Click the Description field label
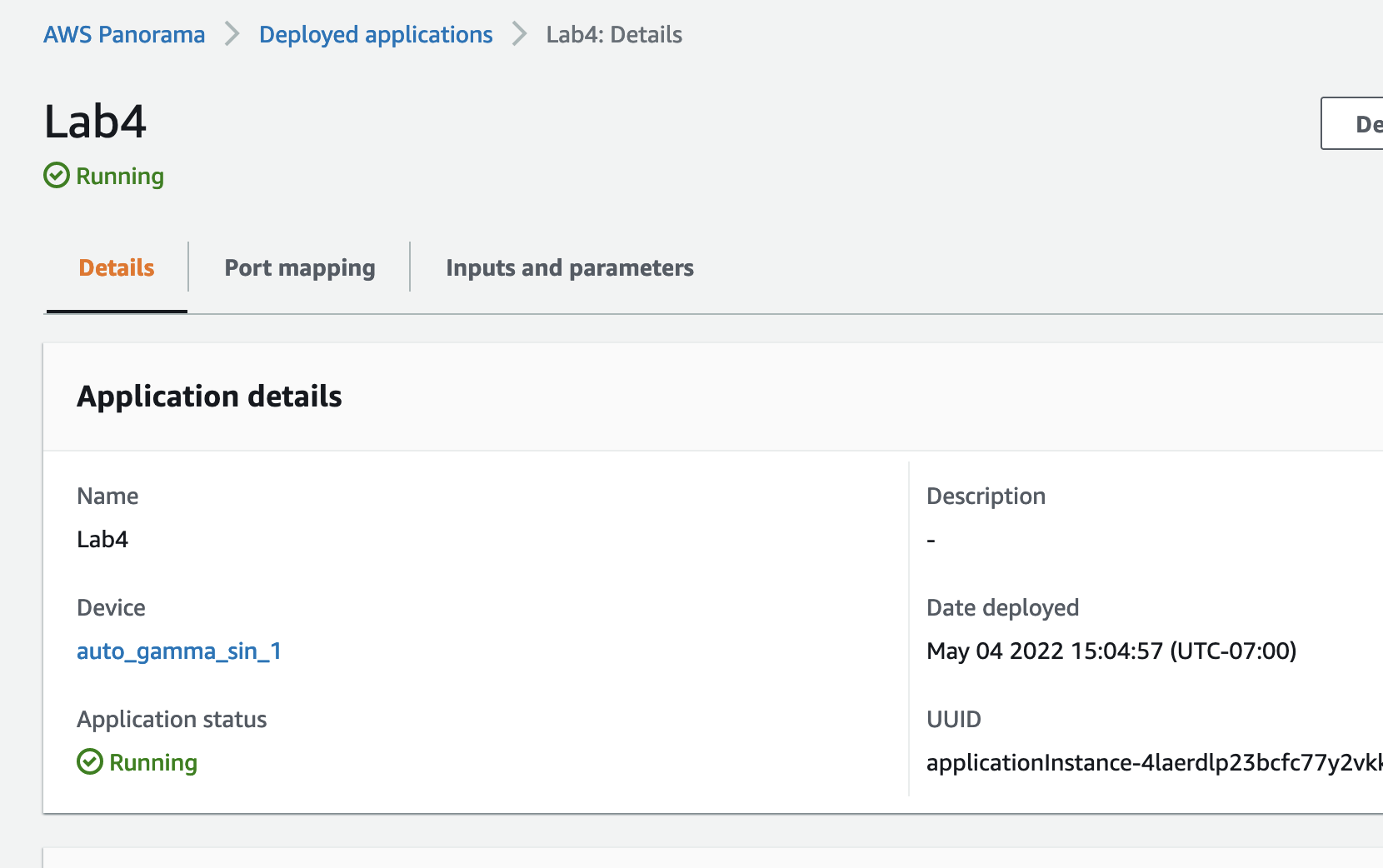Screen dimensions: 1383x868 [986, 496]
